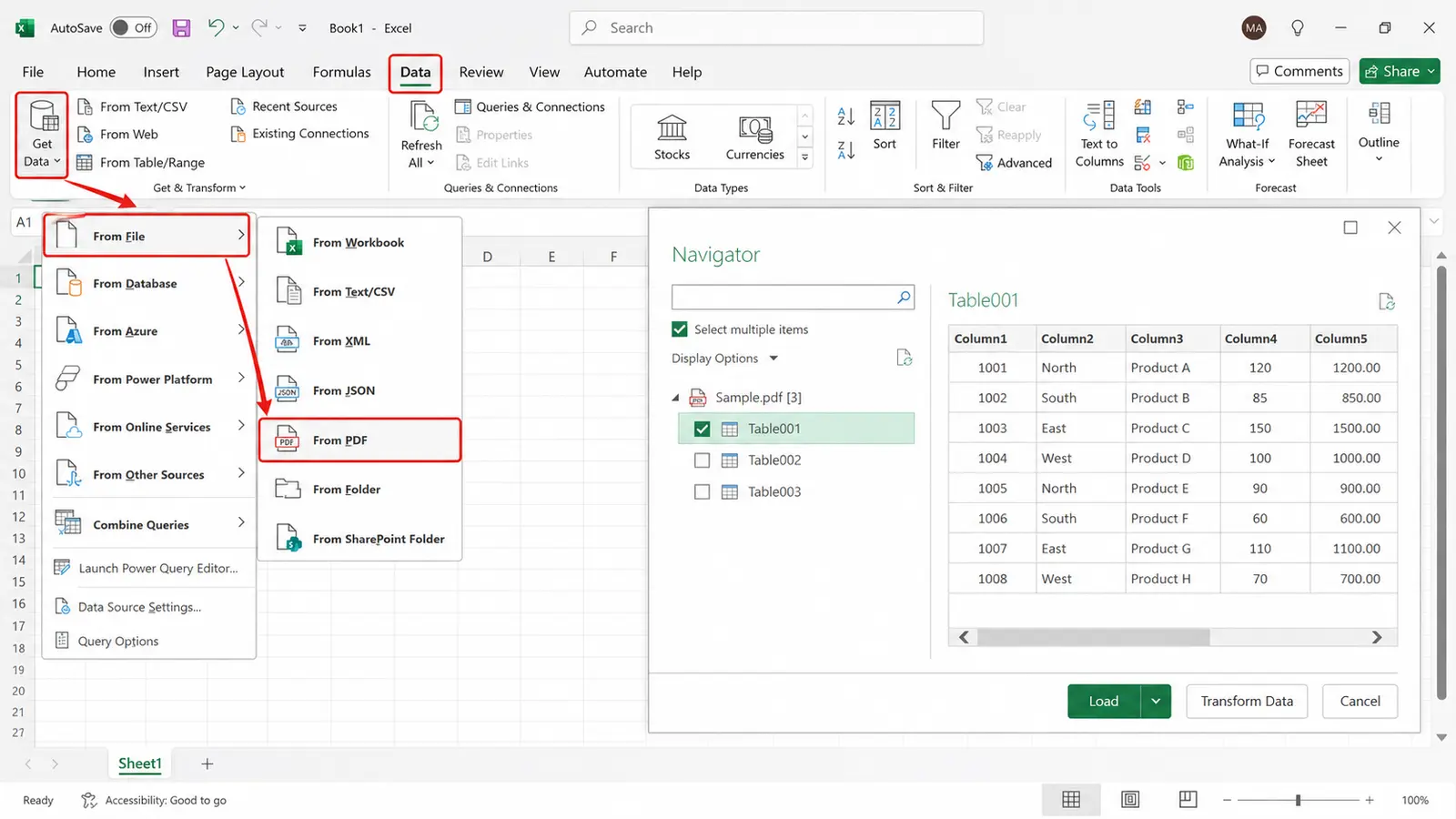Choose From Workbook in submenu
The height and width of the screenshot is (819, 1456).
click(360, 243)
